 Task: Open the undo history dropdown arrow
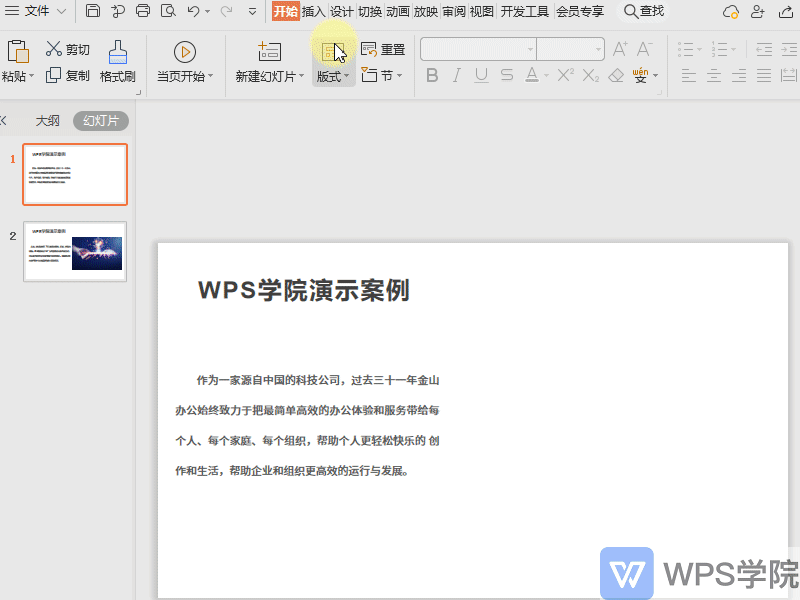208,11
